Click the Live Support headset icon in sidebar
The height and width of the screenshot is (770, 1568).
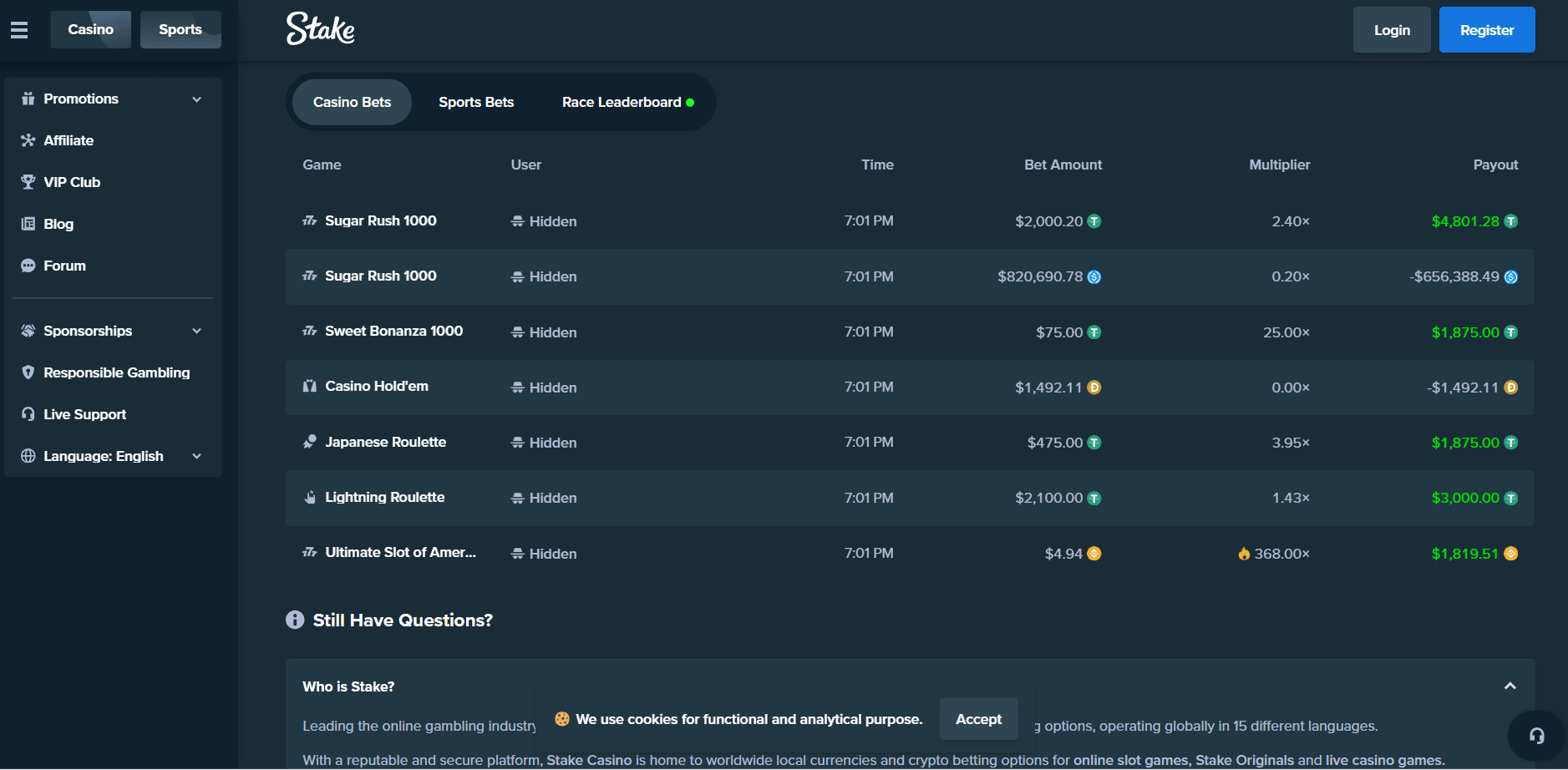28,414
